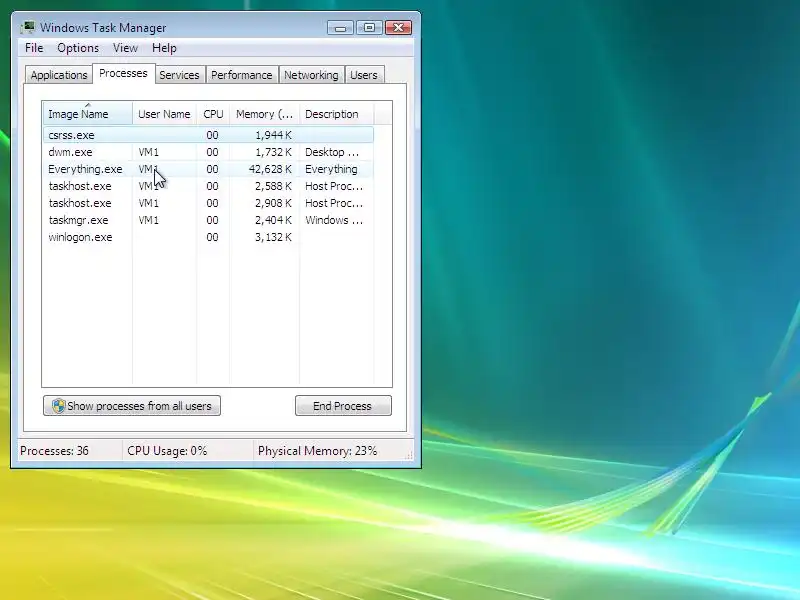Open the Help menu
Image resolution: width=800 pixels, height=600 pixels.
(164, 48)
